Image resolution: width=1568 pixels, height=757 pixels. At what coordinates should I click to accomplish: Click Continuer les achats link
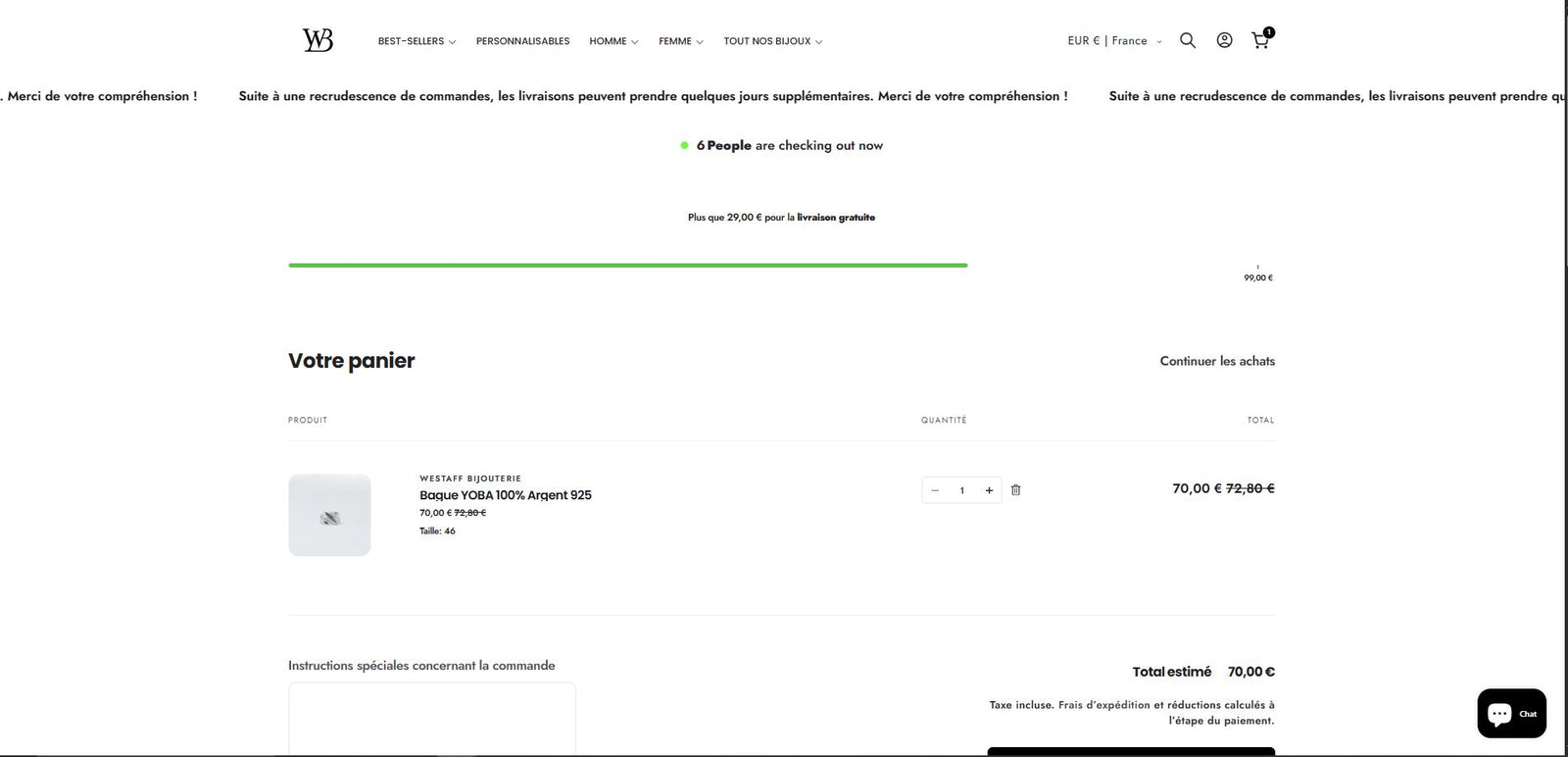pos(1217,361)
